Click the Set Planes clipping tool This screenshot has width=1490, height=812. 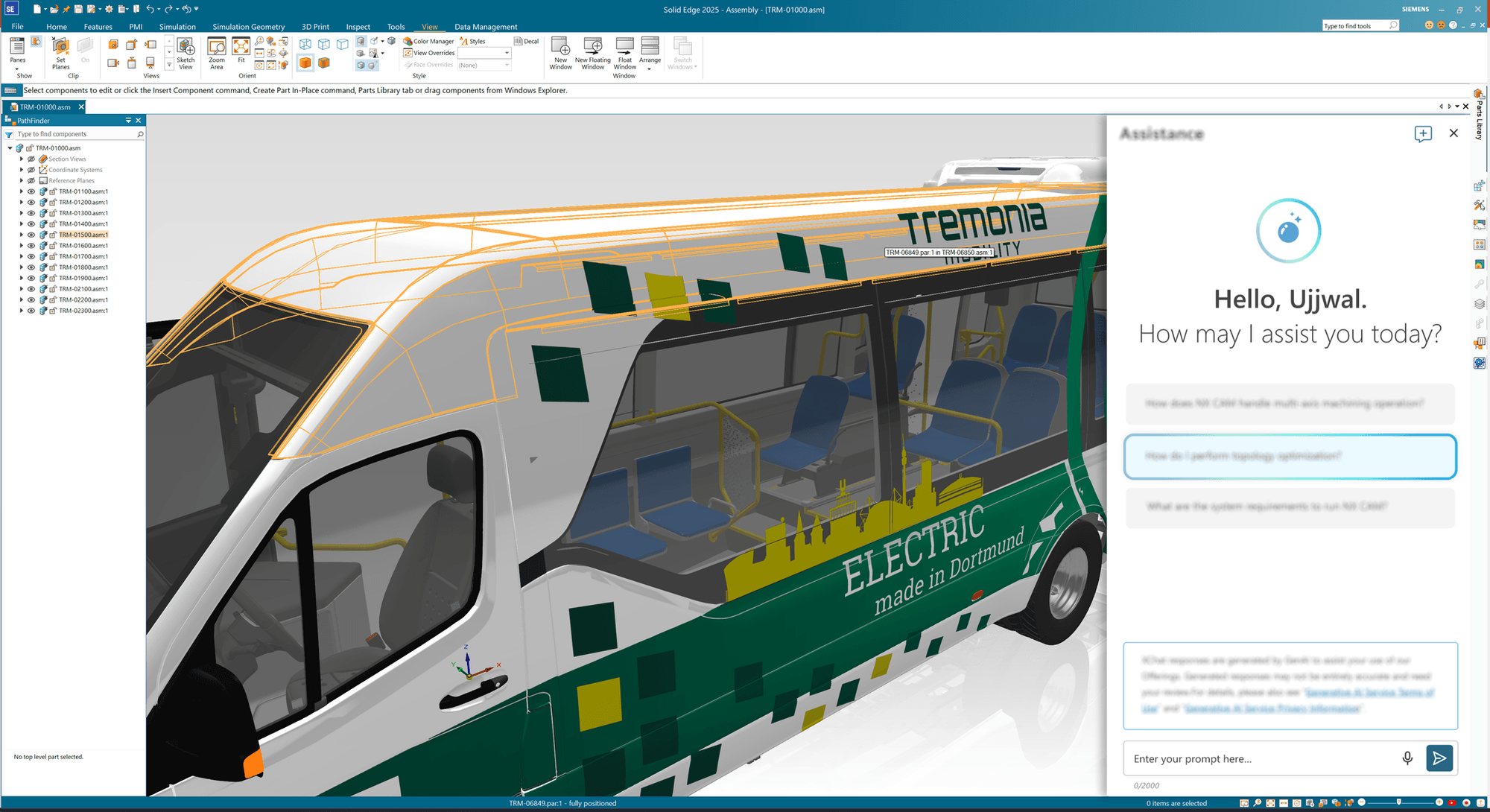[60, 54]
